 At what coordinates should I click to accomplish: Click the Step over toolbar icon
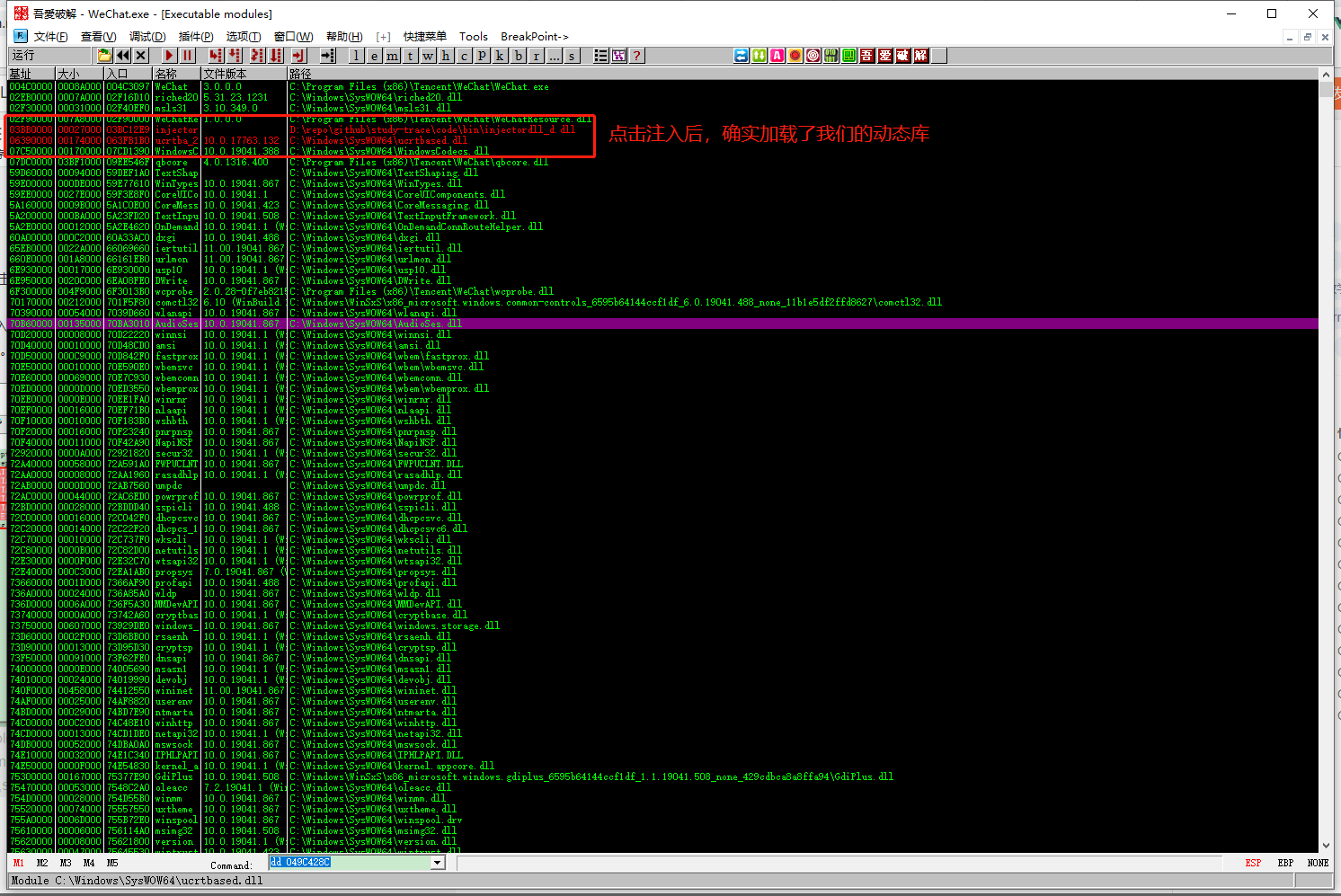[235, 56]
